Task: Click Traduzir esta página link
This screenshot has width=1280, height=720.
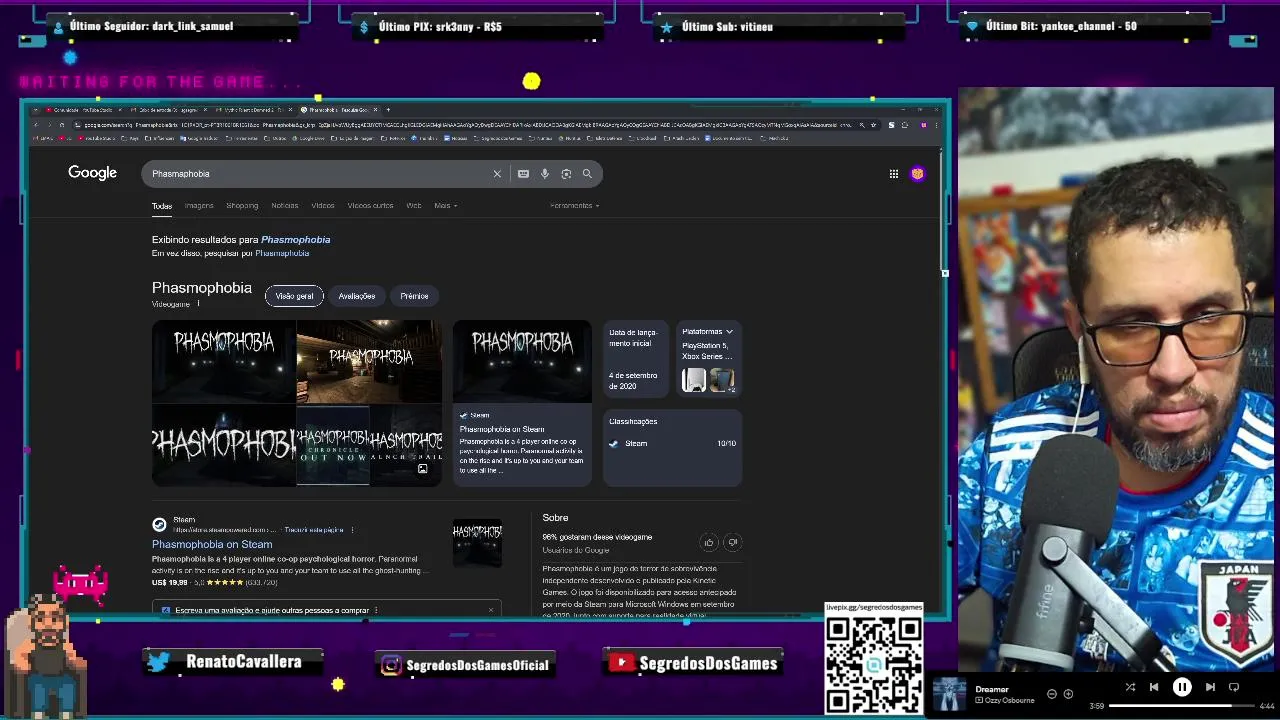Action: pos(314,530)
